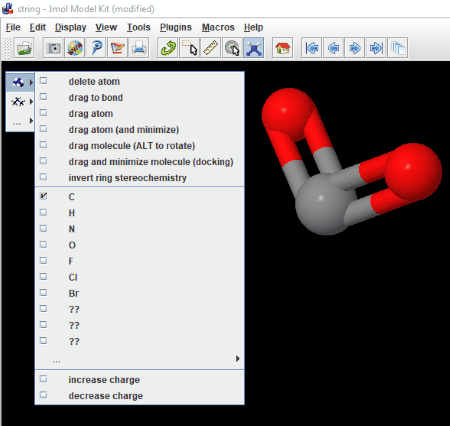Click the print icon in toolbar
This screenshot has width=450, height=426.
[139, 48]
